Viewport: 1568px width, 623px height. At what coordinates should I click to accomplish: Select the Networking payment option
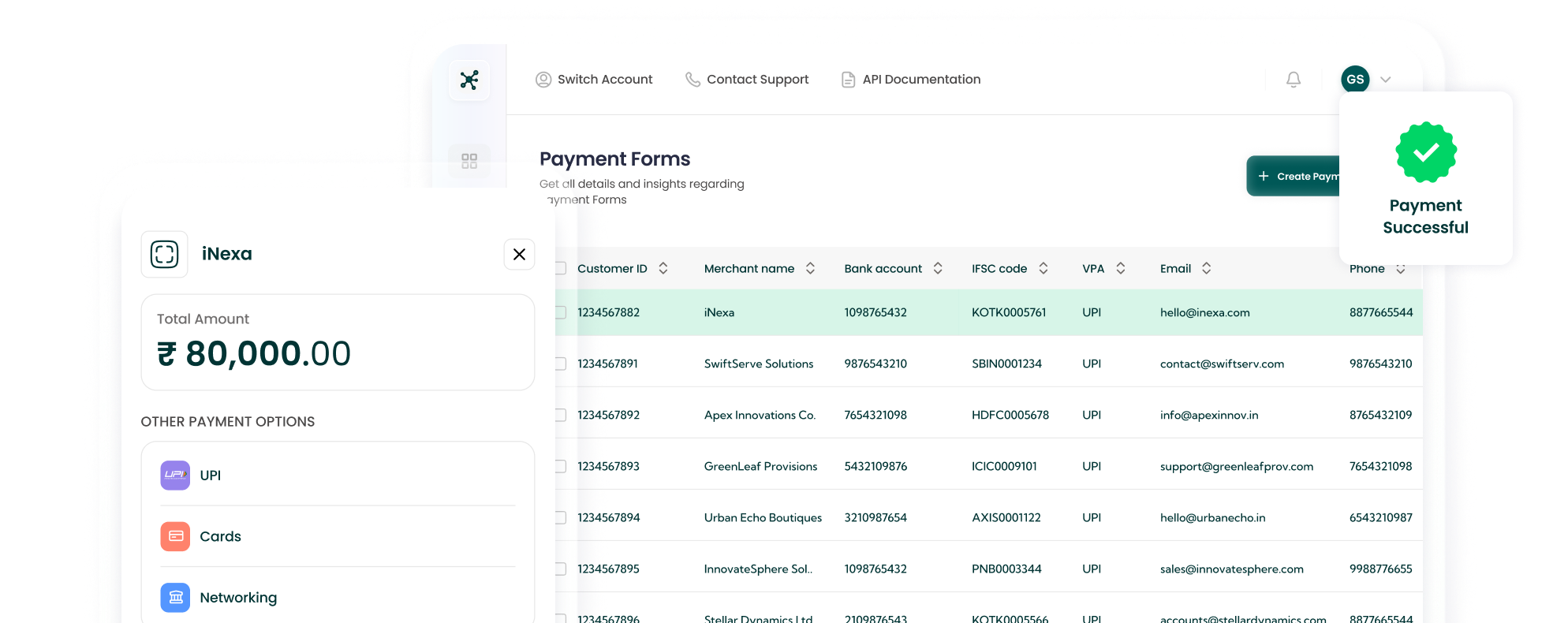(x=338, y=598)
